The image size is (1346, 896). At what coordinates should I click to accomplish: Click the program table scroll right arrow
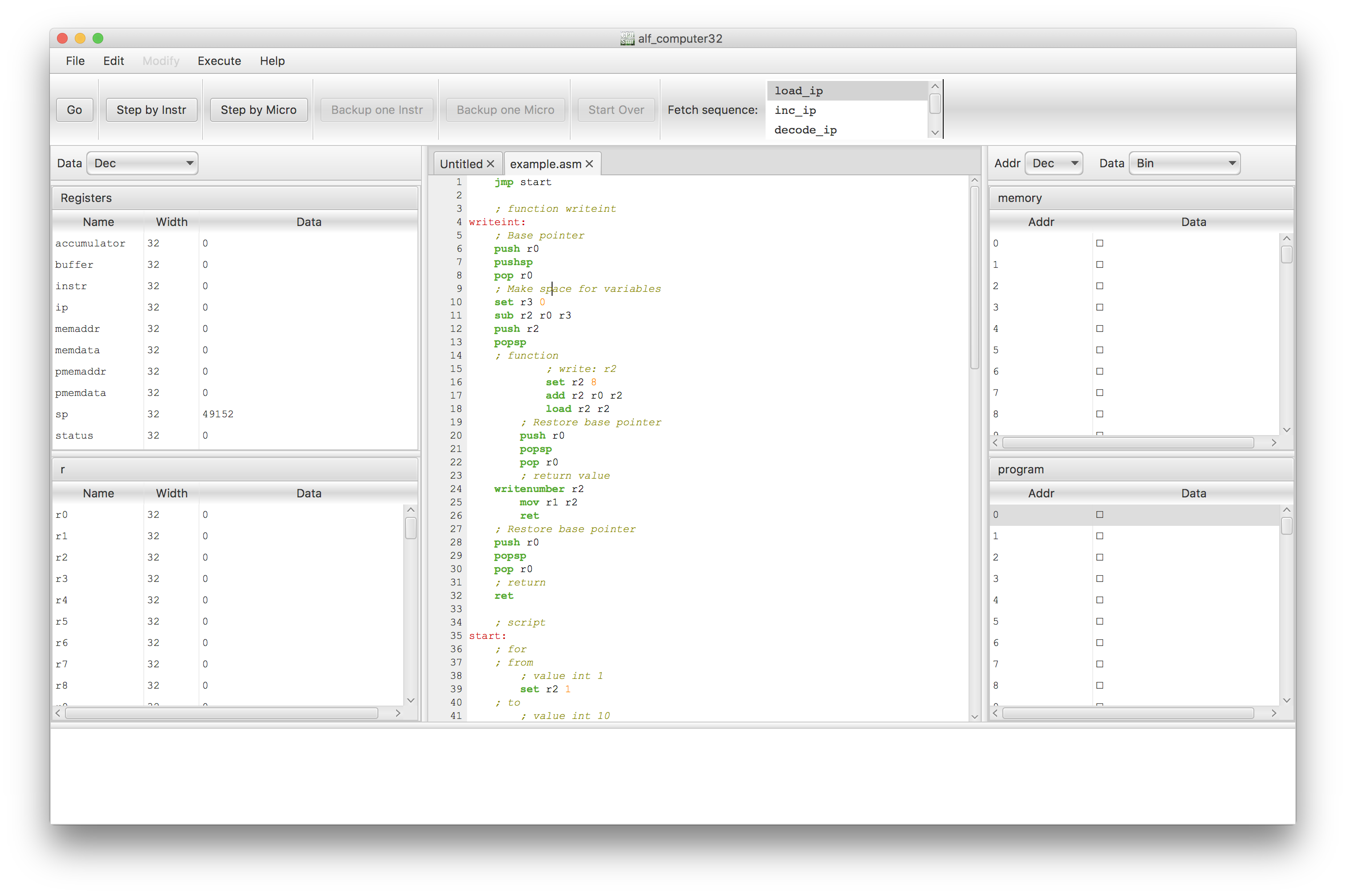coord(1274,713)
